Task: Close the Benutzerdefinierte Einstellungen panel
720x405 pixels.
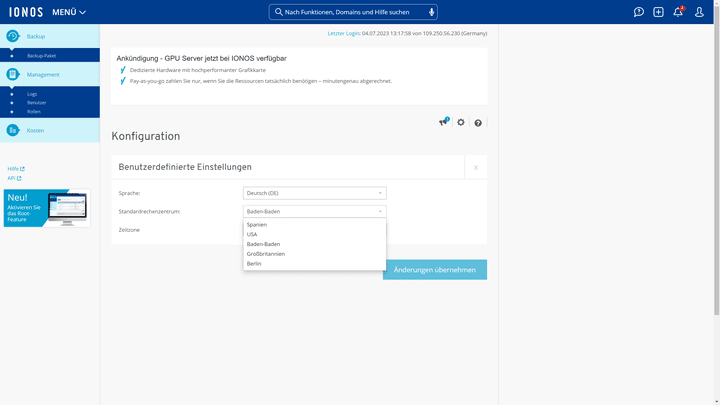Action: pos(476,167)
